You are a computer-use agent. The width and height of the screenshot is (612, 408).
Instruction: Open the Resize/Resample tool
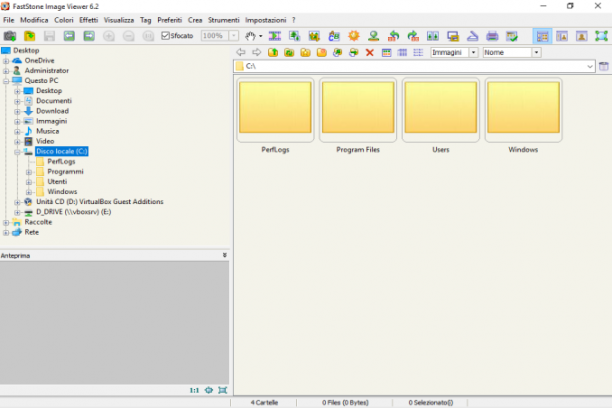tap(294, 36)
